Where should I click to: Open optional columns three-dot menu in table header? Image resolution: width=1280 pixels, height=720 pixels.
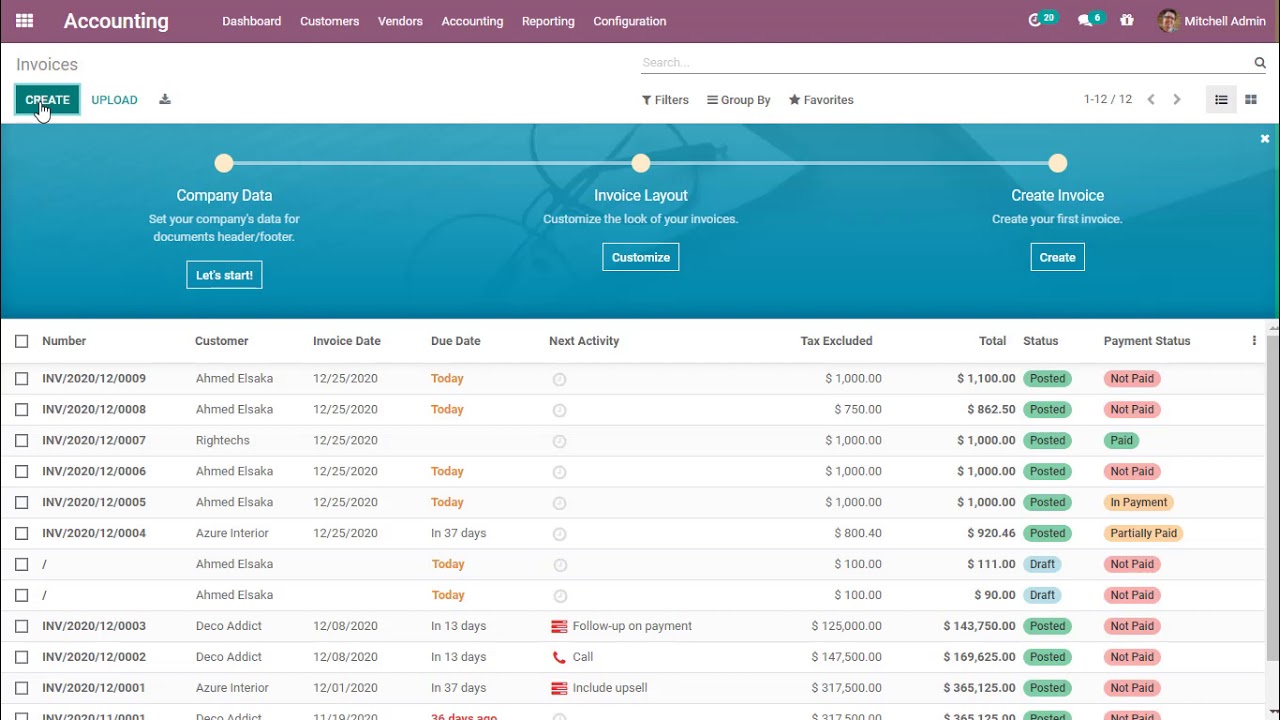1254,341
